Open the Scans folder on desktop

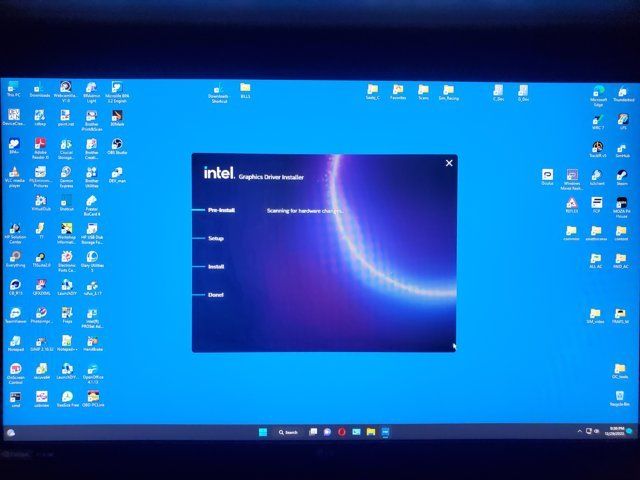423,93
